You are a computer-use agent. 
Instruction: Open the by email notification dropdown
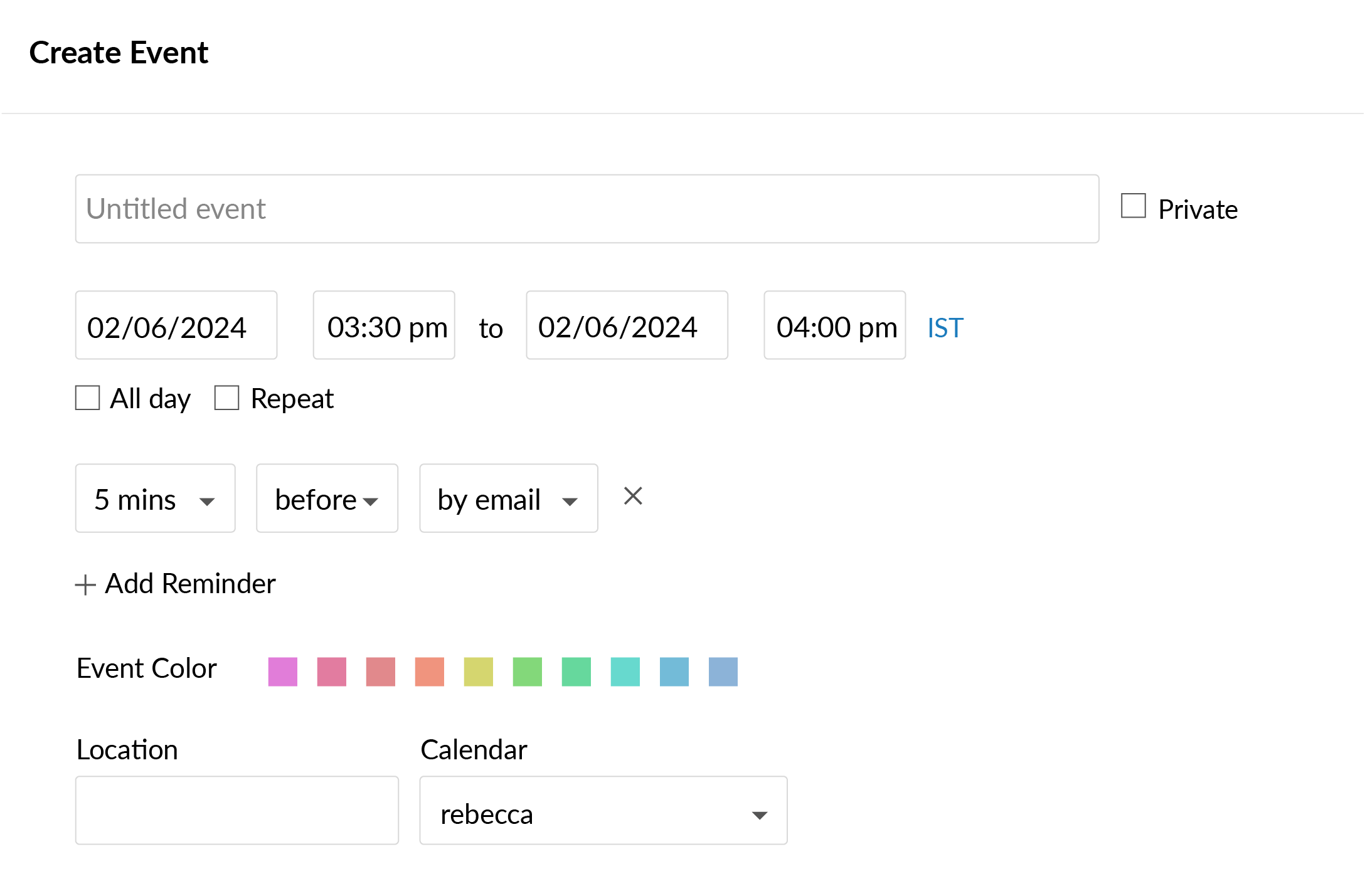(508, 498)
